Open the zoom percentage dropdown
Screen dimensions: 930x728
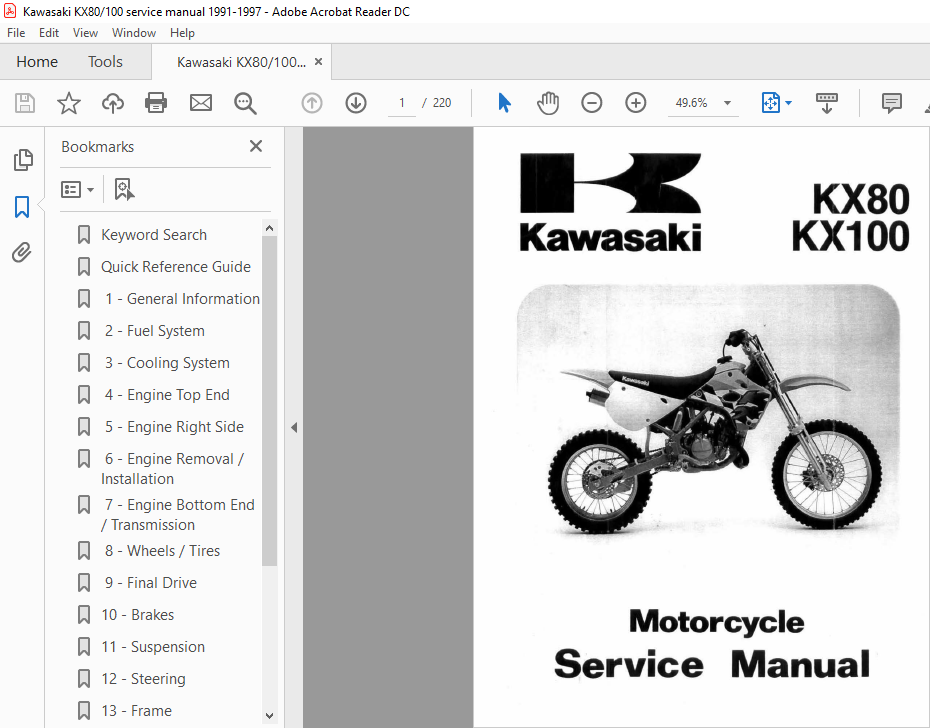click(x=727, y=103)
